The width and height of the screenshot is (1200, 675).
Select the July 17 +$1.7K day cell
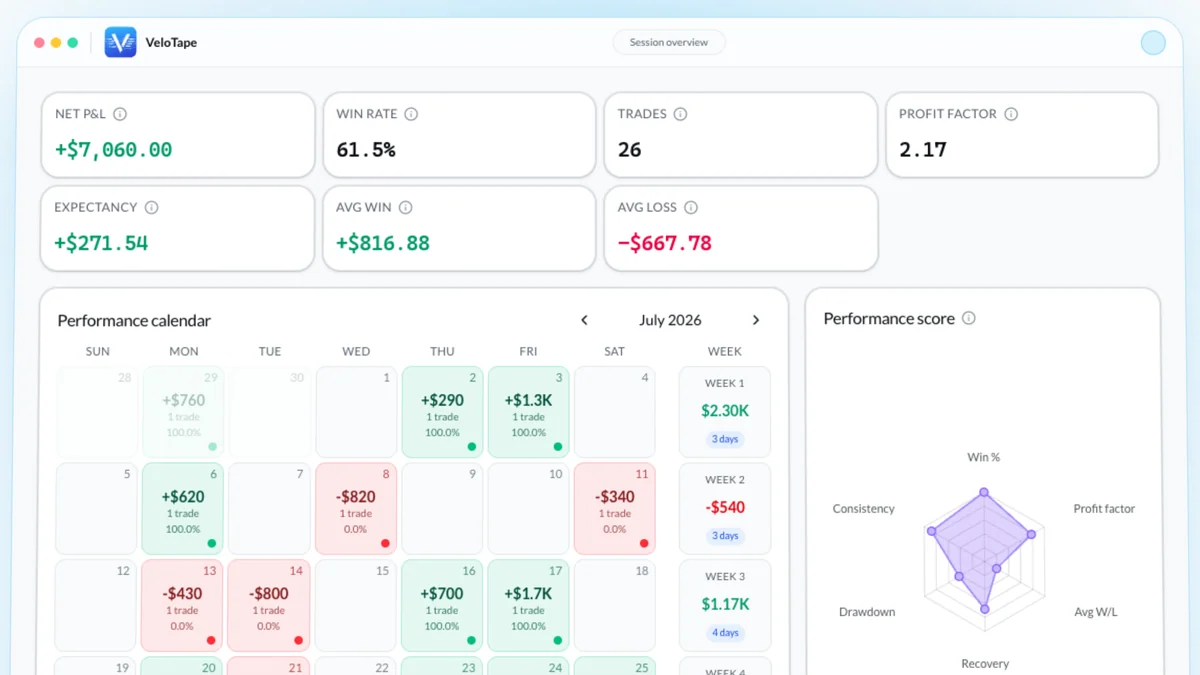[528, 605]
